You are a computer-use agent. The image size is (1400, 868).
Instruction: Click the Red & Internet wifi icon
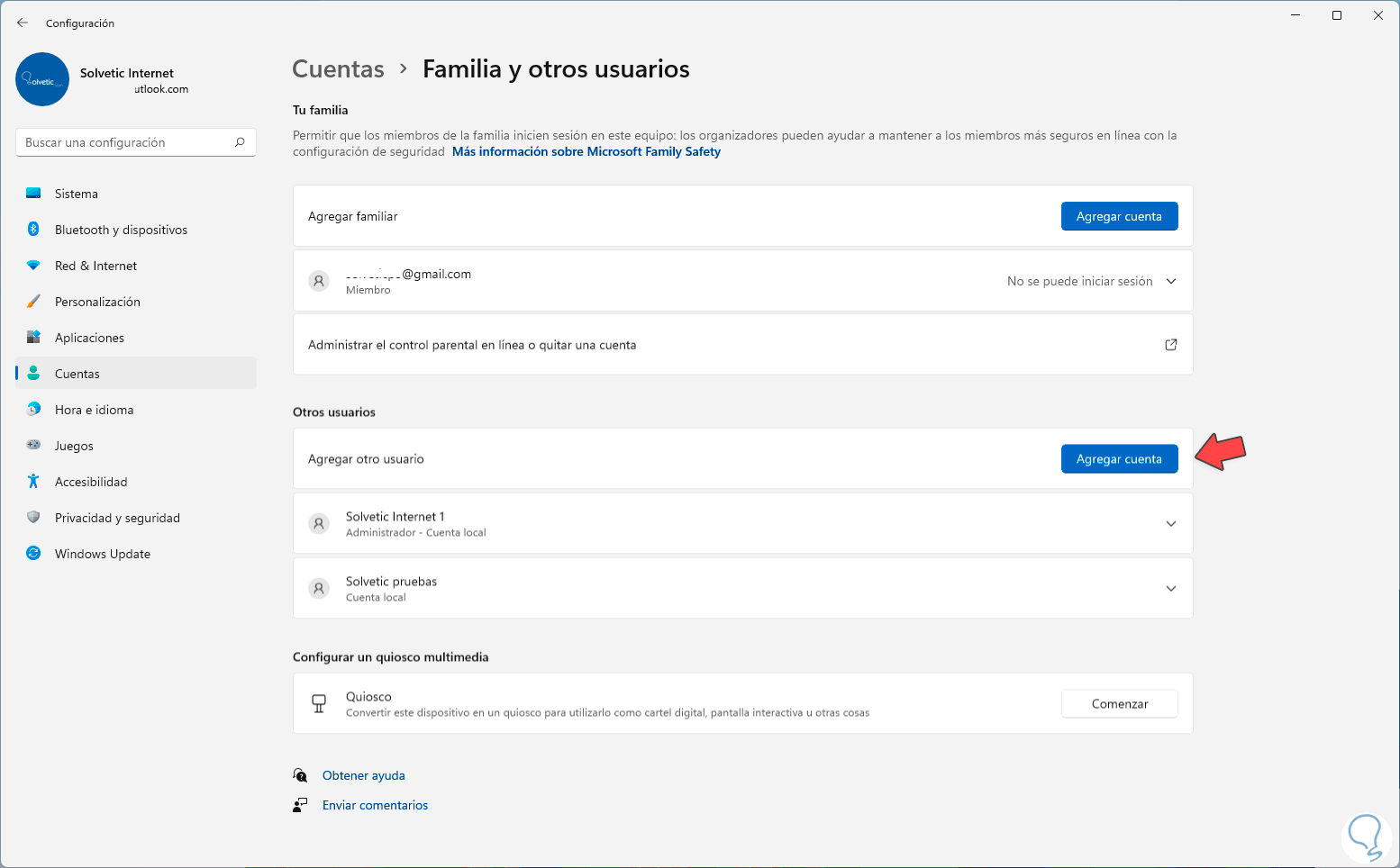click(33, 266)
